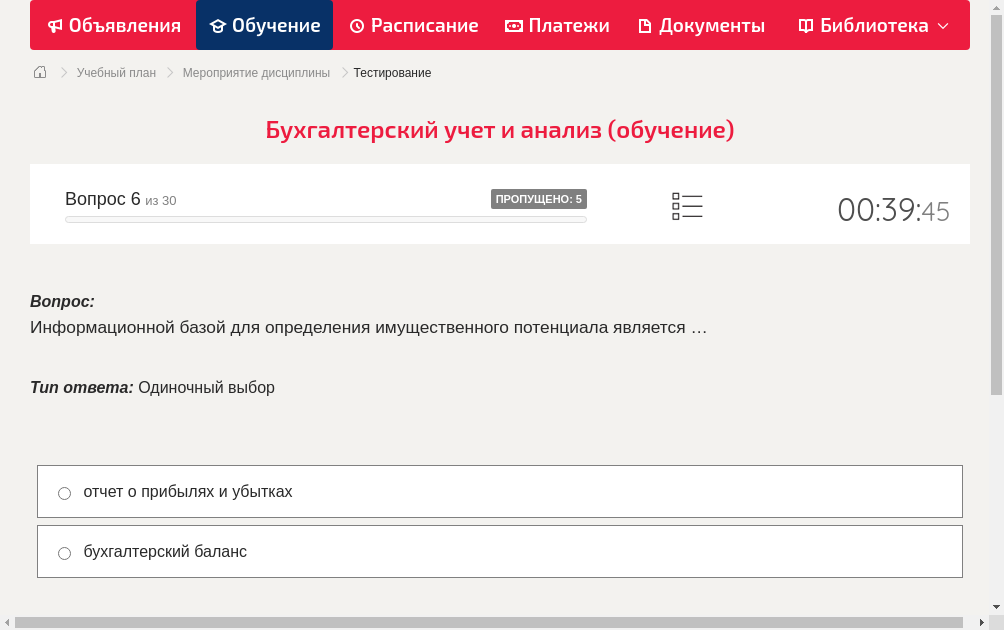Viewport: 1004px width, 630px height.
Task: Click the payment card icon near Платежи
Action: (512, 25)
